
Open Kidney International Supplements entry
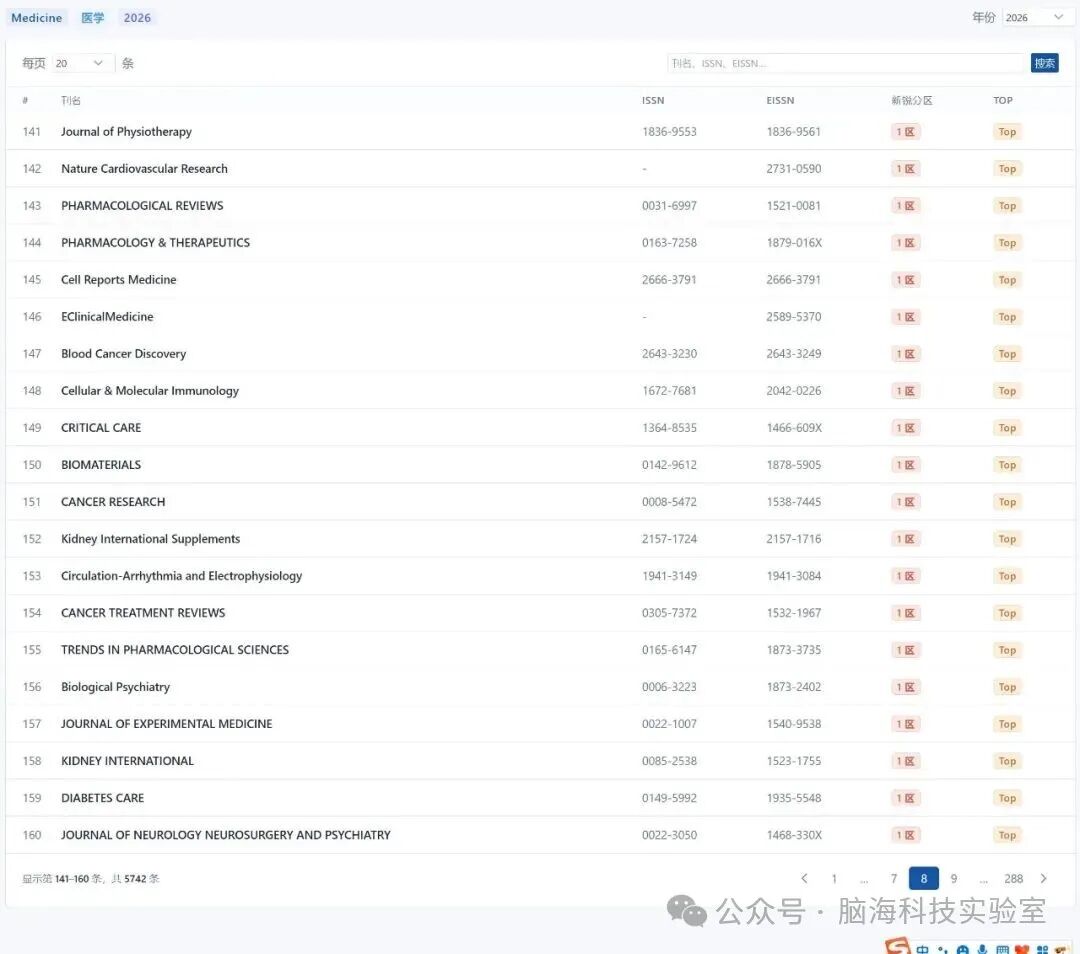tap(150, 539)
